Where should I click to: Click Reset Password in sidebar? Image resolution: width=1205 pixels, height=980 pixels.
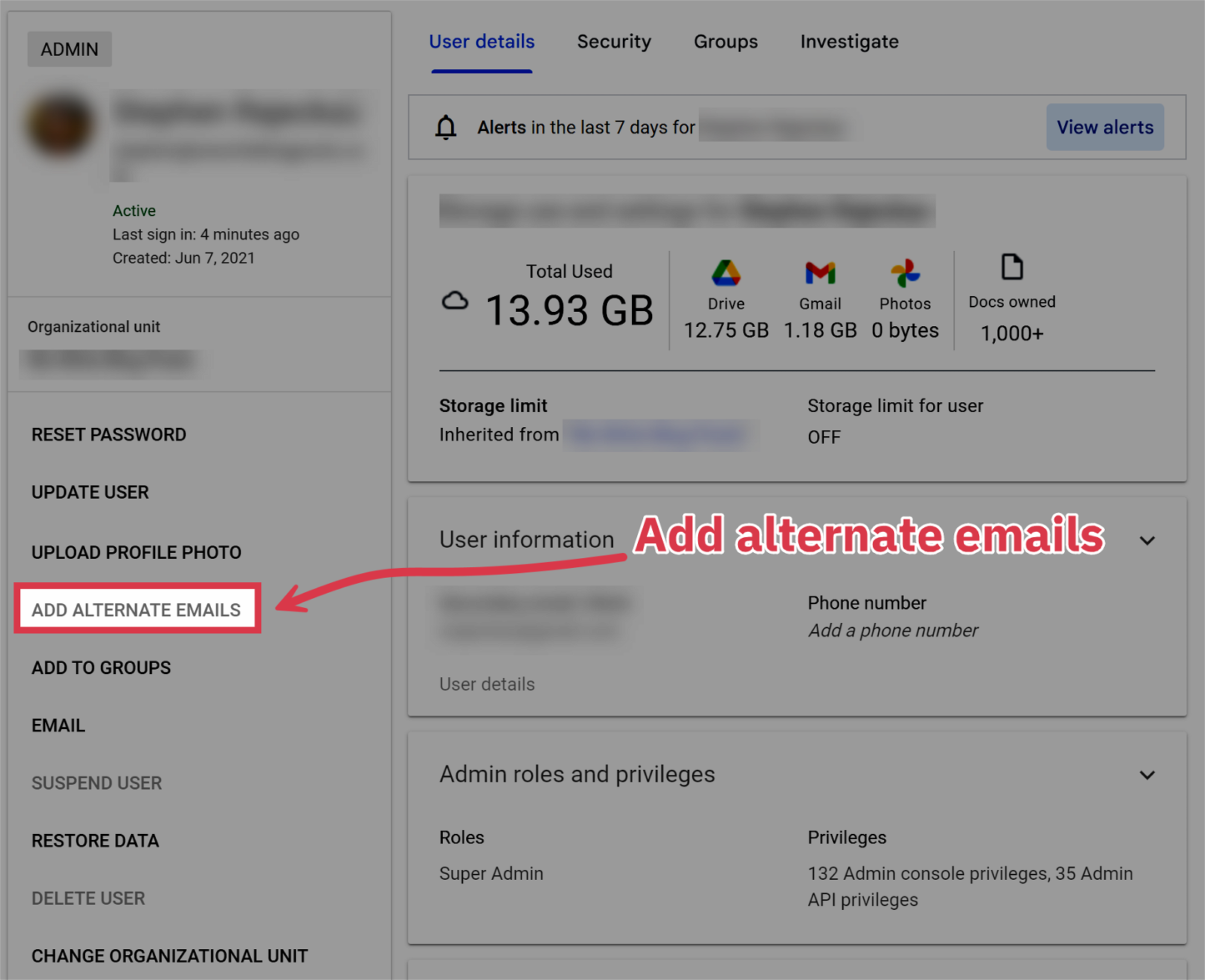108,435
